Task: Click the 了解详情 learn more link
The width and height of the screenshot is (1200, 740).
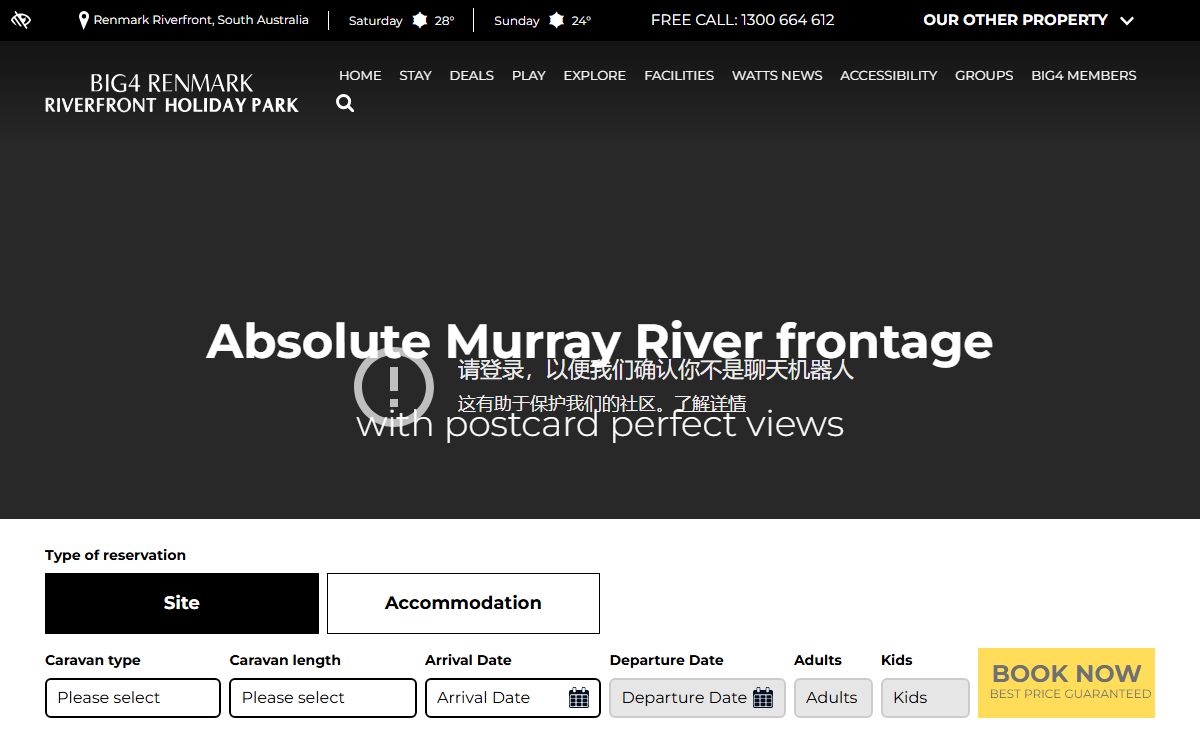Action: tap(709, 404)
